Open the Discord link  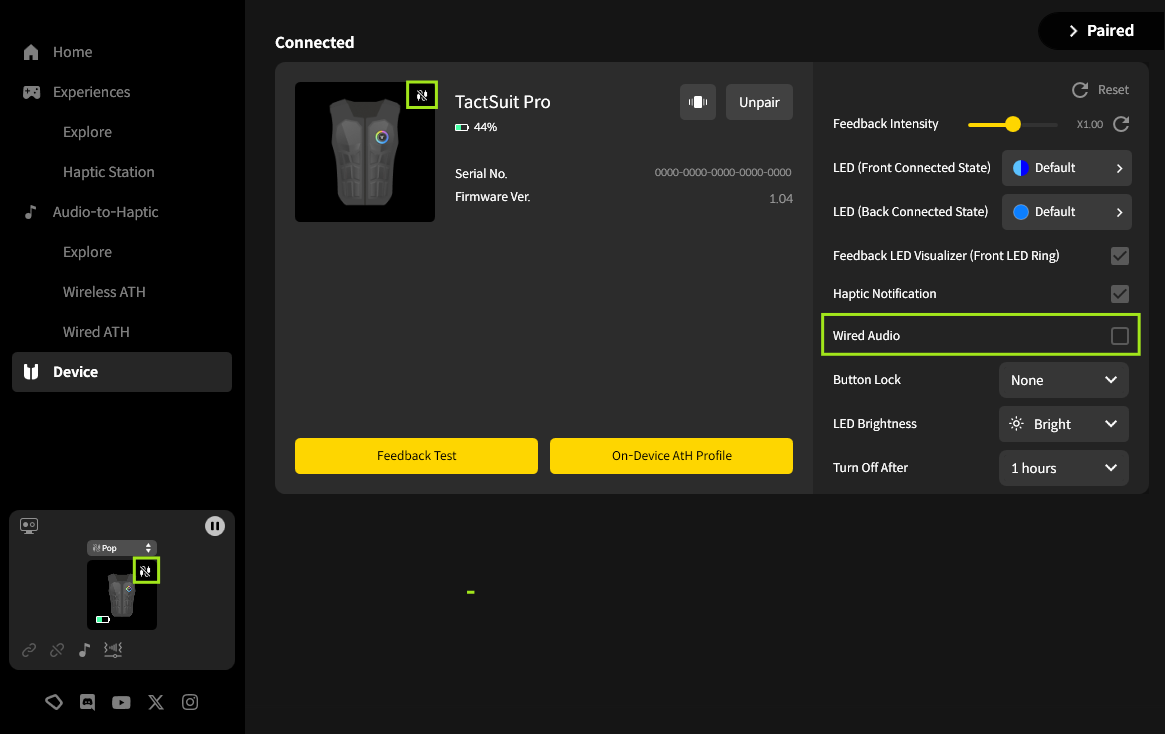click(88, 702)
